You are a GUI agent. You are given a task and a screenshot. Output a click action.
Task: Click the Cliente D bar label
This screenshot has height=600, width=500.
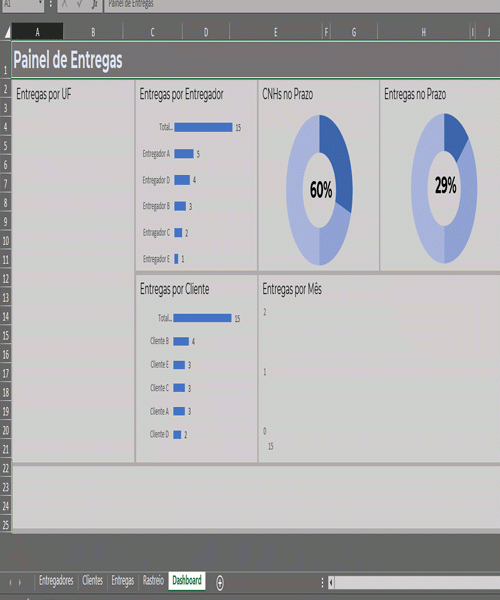tap(160, 434)
